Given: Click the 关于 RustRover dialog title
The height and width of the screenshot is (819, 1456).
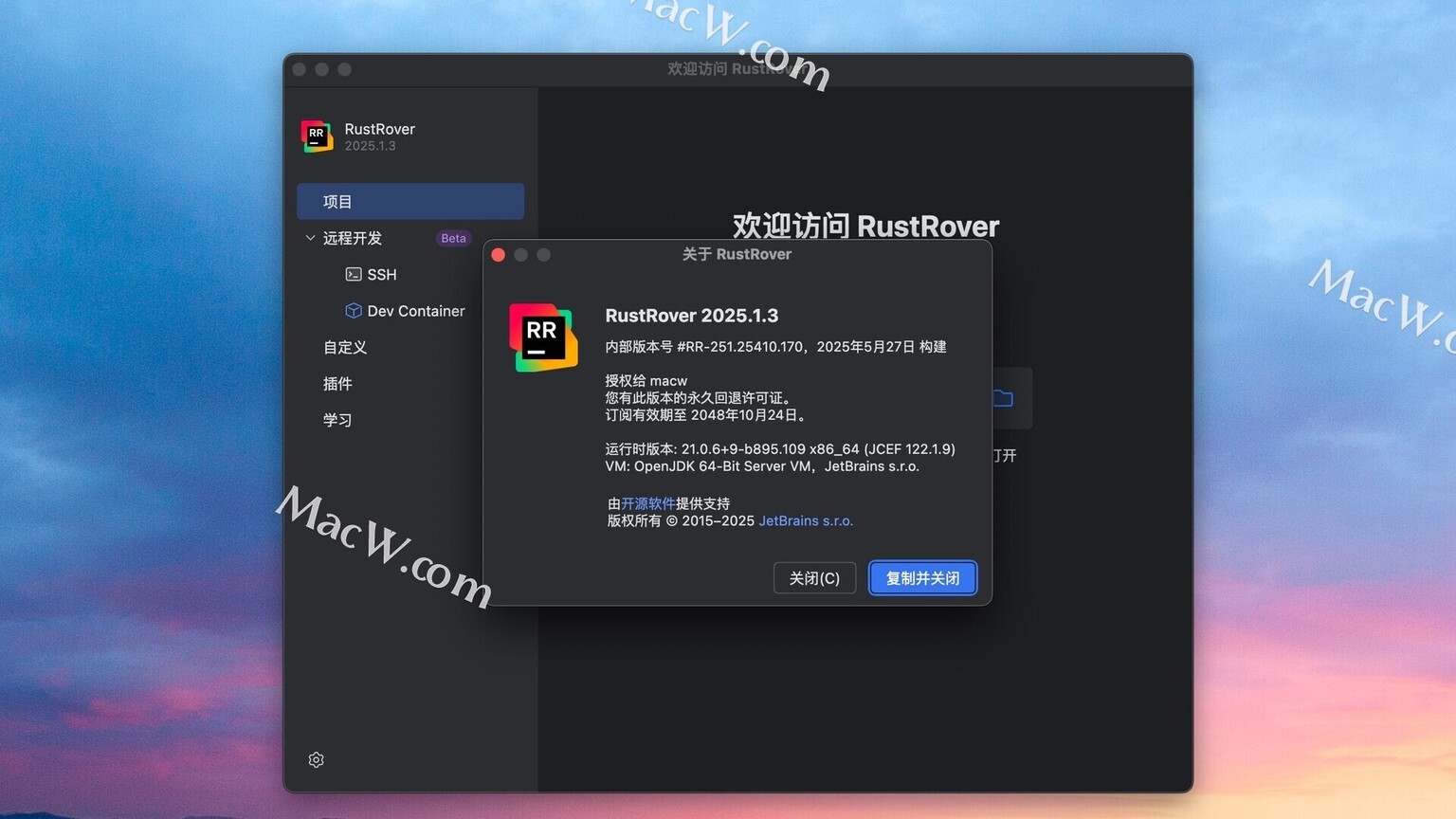Looking at the screenshot, I should (x=737, y=254).
